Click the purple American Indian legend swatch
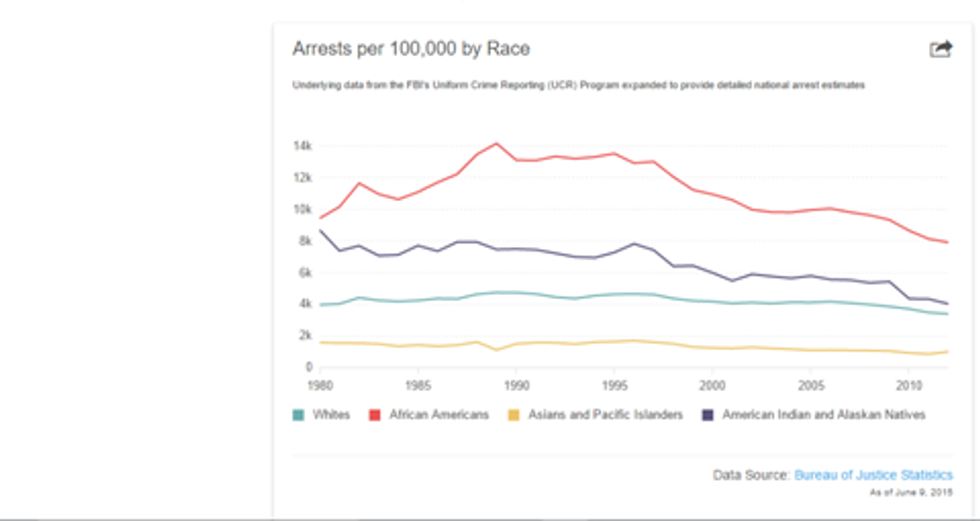The image size is (980, 521). point(707,414)
